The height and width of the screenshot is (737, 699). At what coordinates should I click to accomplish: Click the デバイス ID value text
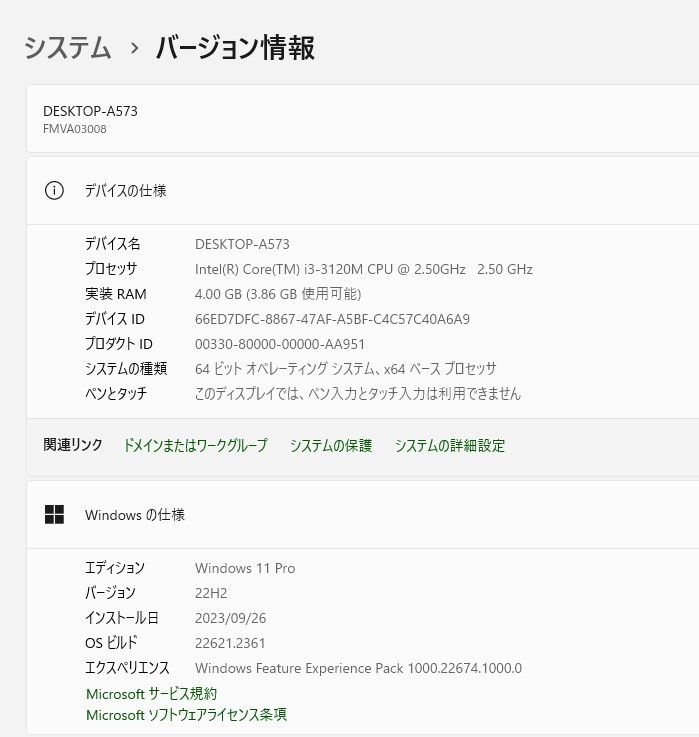pos(332,319)
